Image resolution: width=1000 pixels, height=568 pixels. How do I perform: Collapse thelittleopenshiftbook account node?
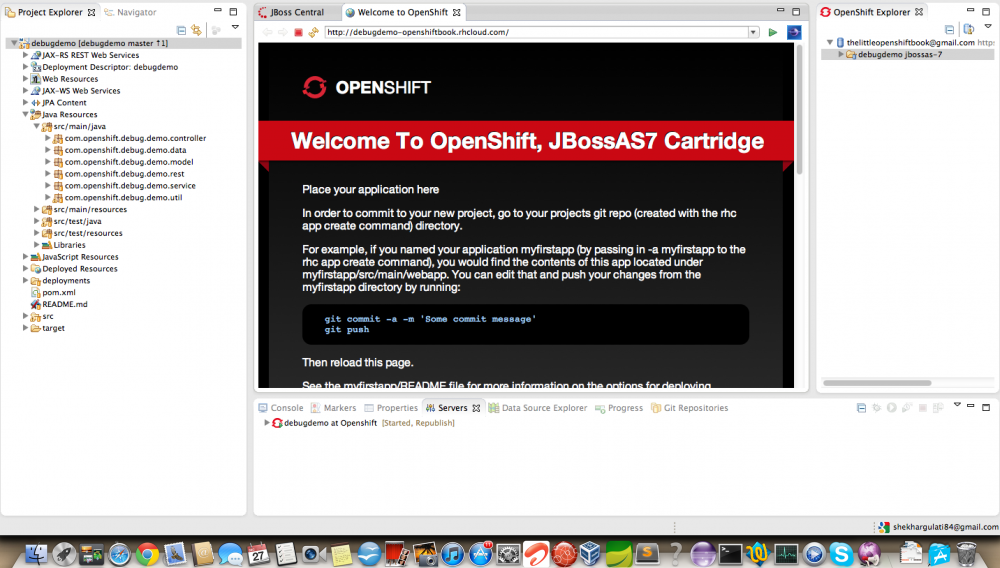click(x=829, y=43)
